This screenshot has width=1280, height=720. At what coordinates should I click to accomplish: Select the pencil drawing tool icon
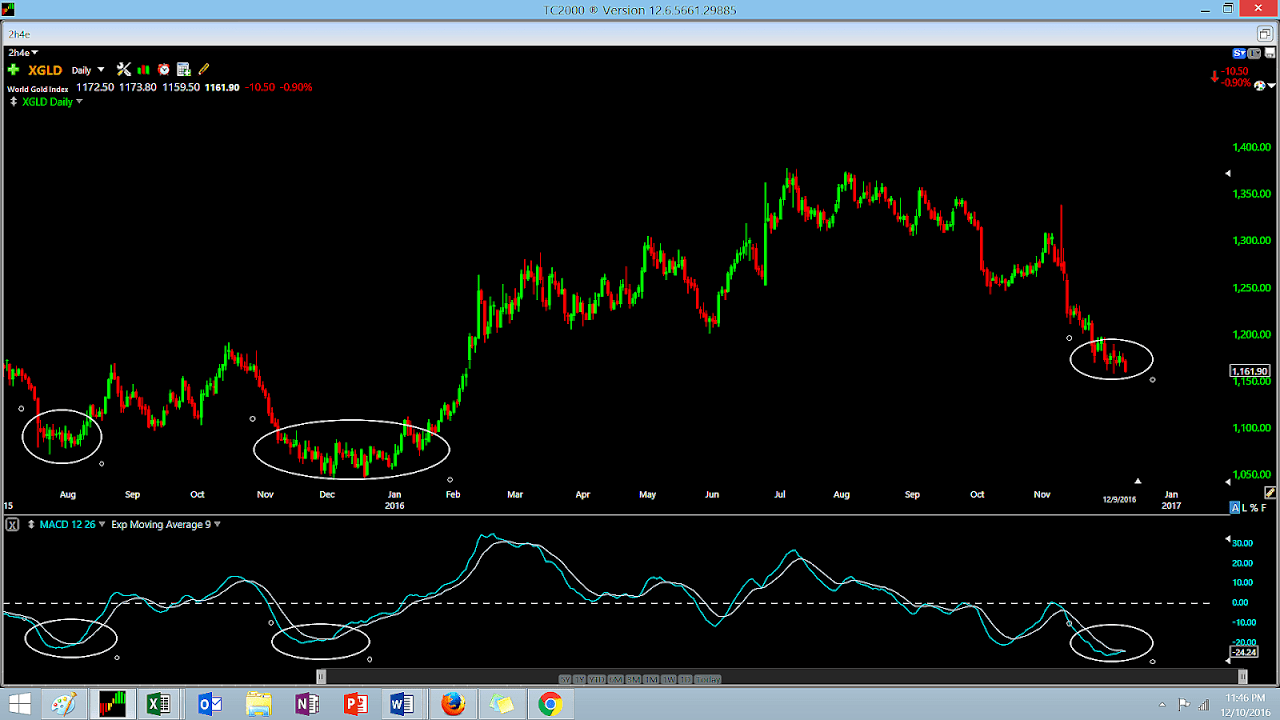(203, 69)
